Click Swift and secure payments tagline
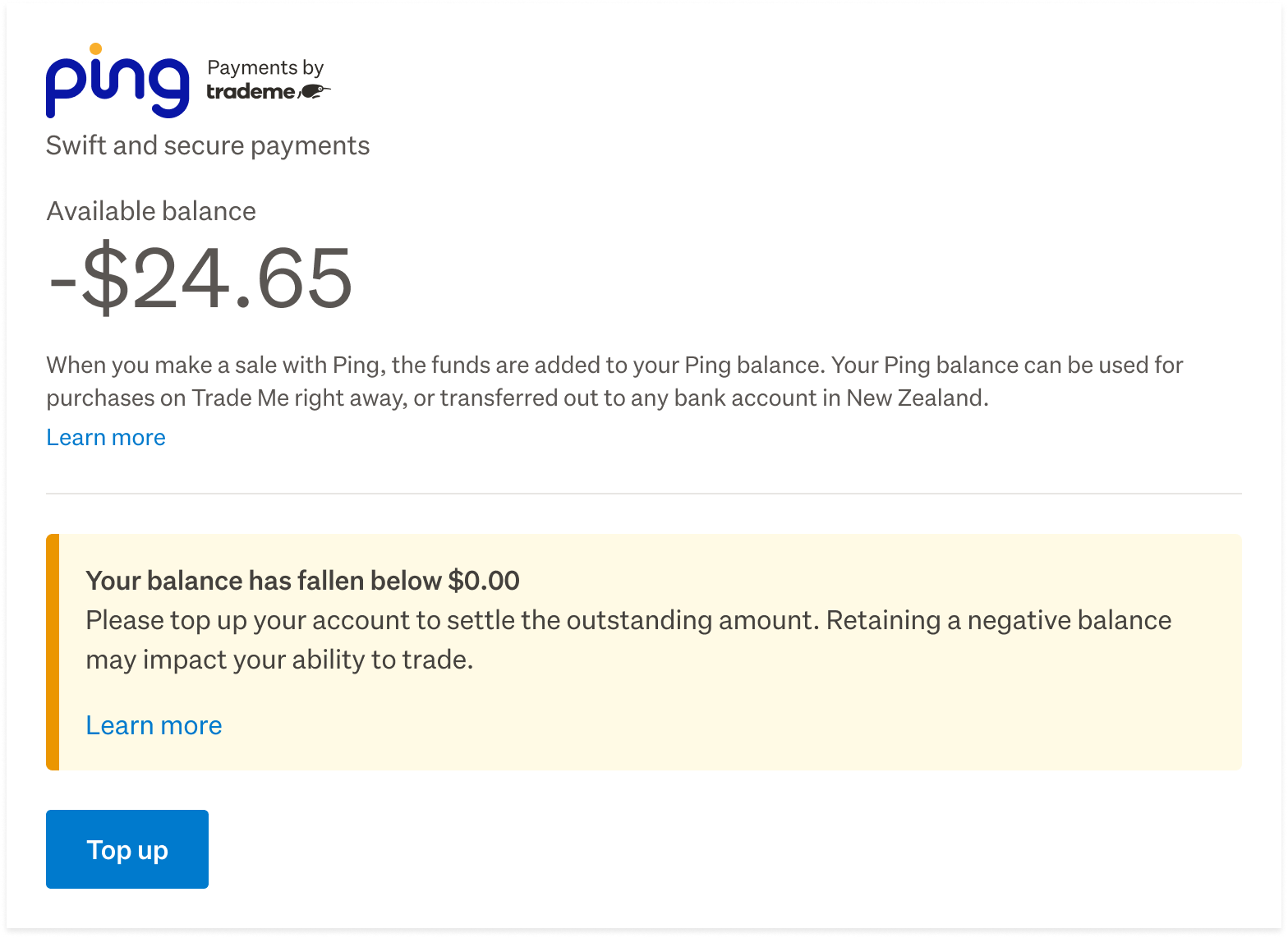Screen dimensions: 1288x938 click(x=208, y=145)
